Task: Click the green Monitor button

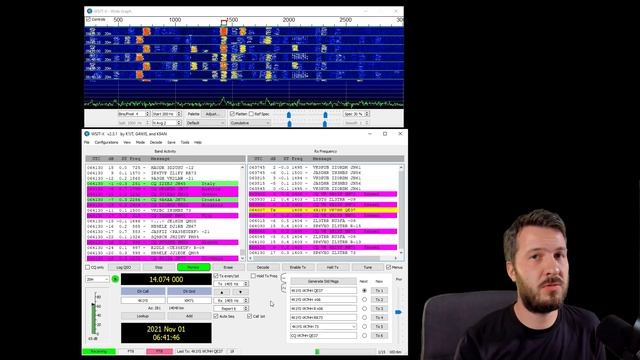Action: [x=193, y=267]
